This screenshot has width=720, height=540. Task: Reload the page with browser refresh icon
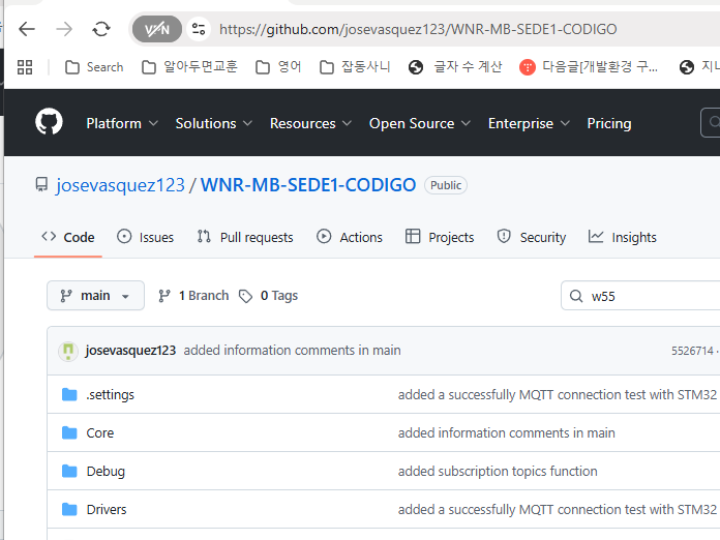[101, 29]
